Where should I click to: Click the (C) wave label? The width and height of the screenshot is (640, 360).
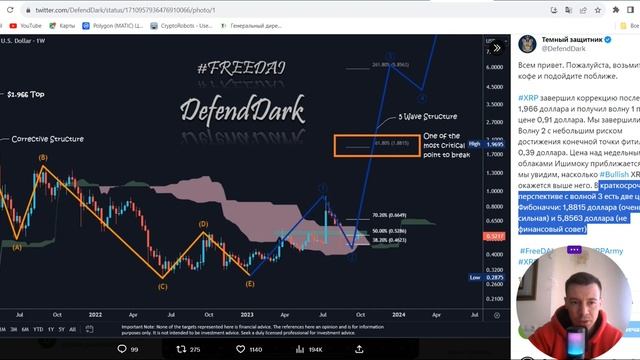point(162,287)
